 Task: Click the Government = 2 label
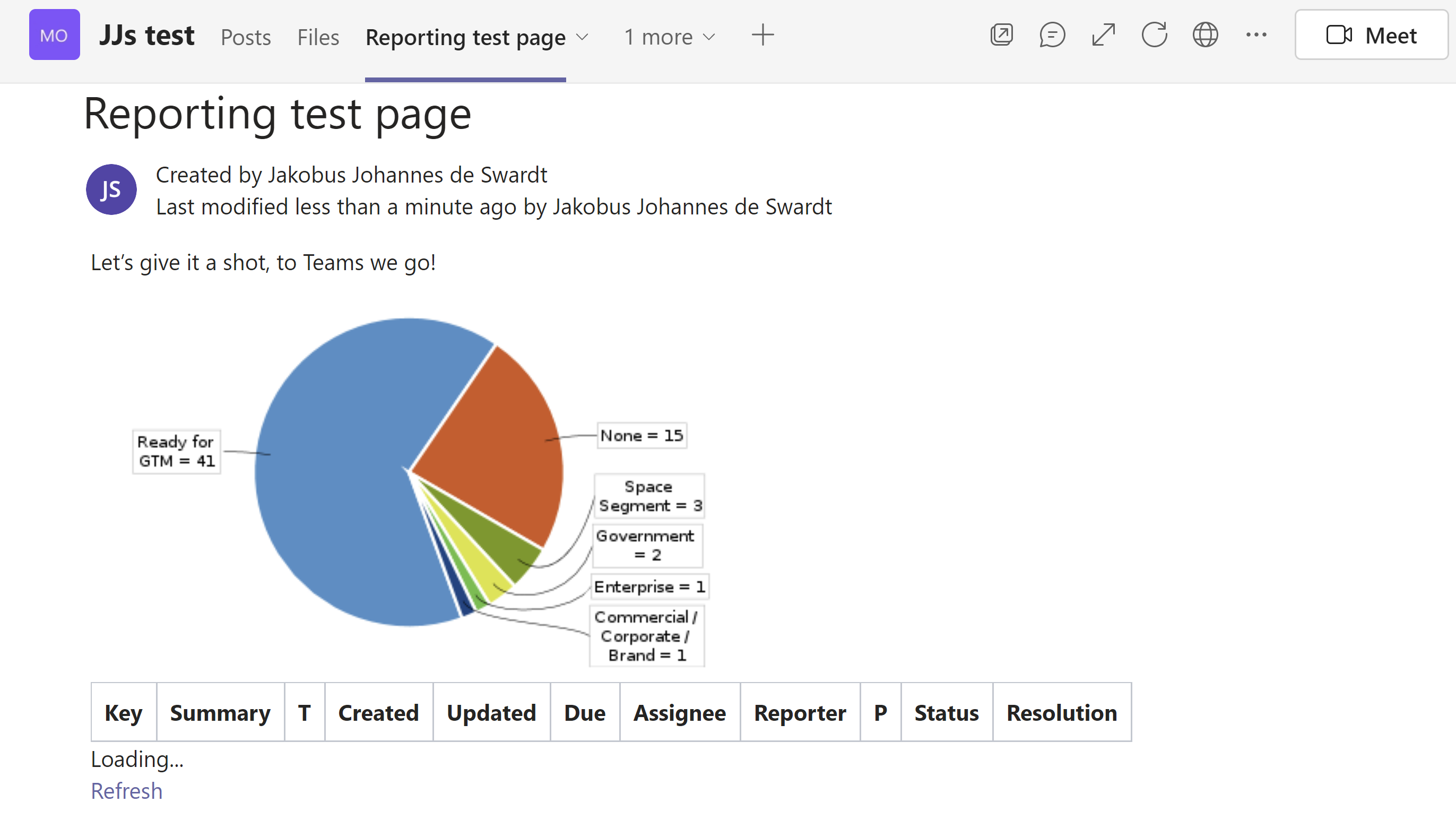click(647, 546)
